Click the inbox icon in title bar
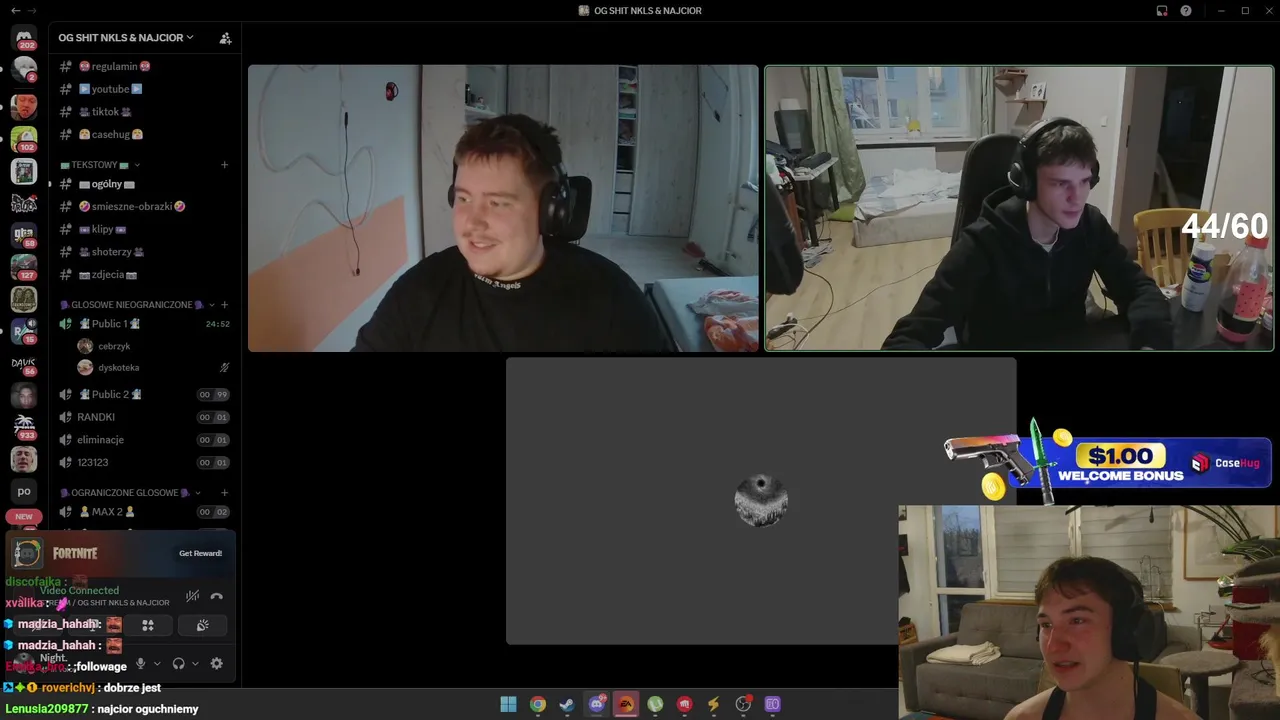 1162,11
